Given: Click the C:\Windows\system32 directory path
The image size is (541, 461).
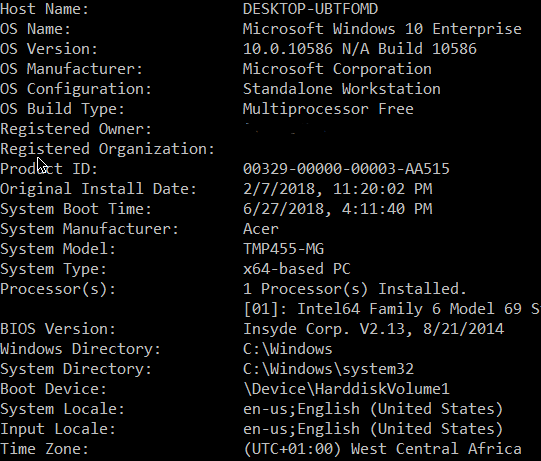Looking at the screenshot, I should [328, 369].
